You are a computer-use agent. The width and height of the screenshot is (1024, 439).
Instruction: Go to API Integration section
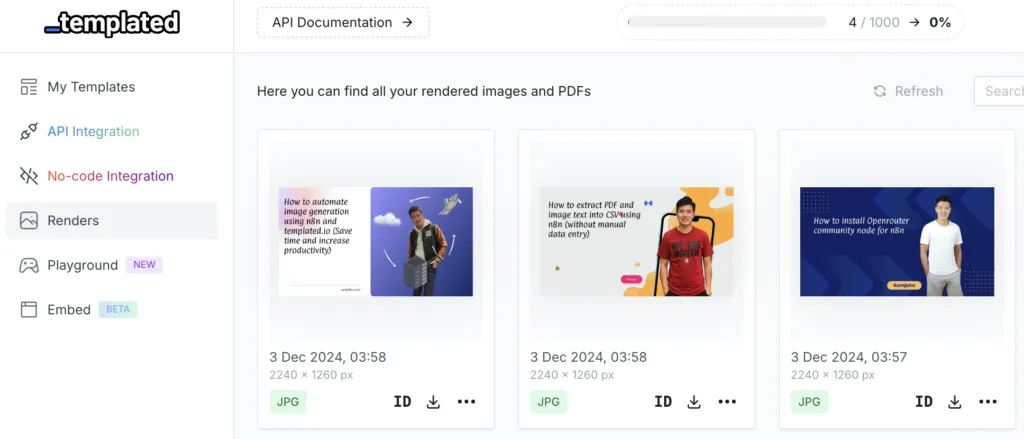coord(93,131)
